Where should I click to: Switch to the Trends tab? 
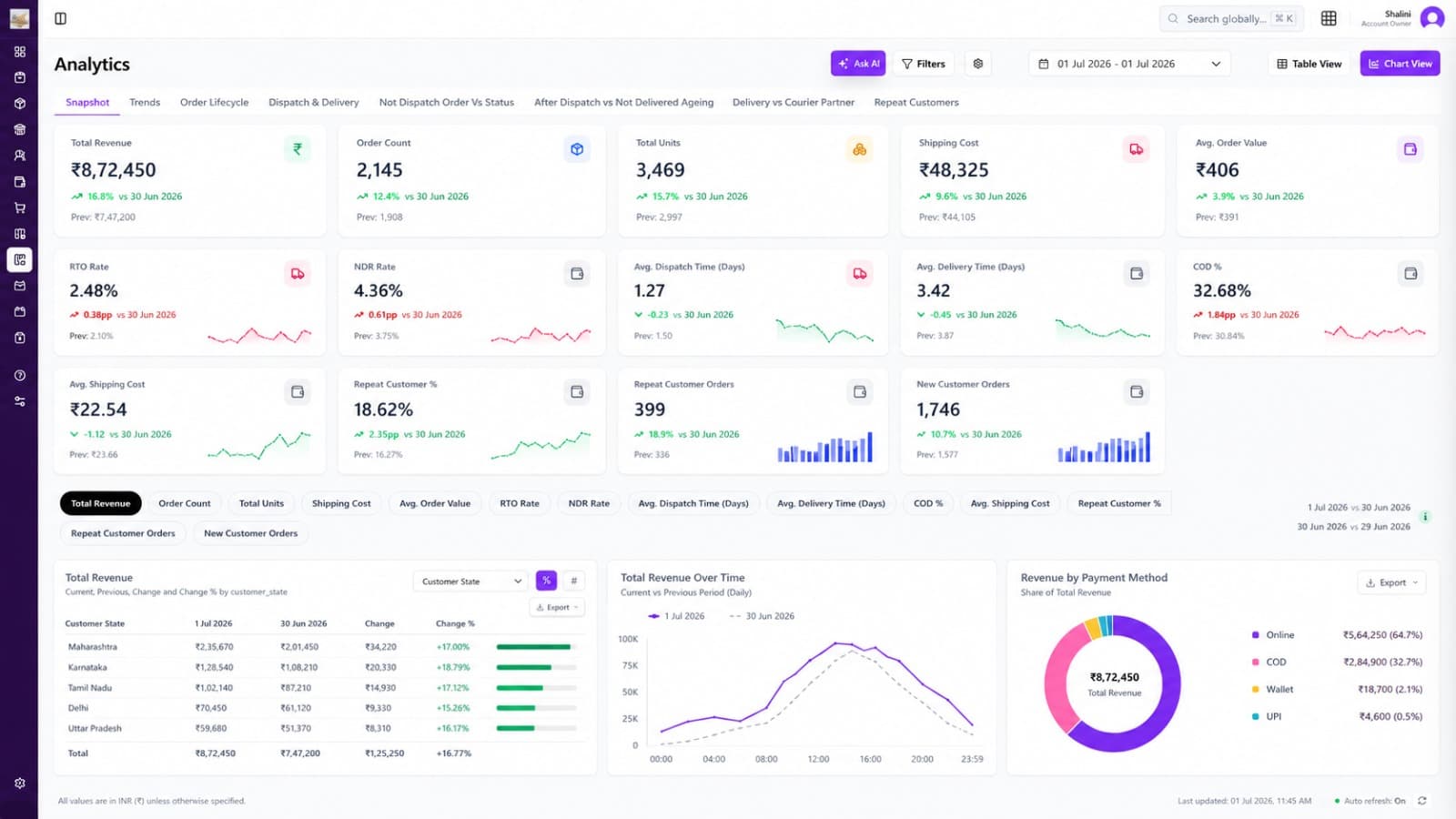coord(145,102)
